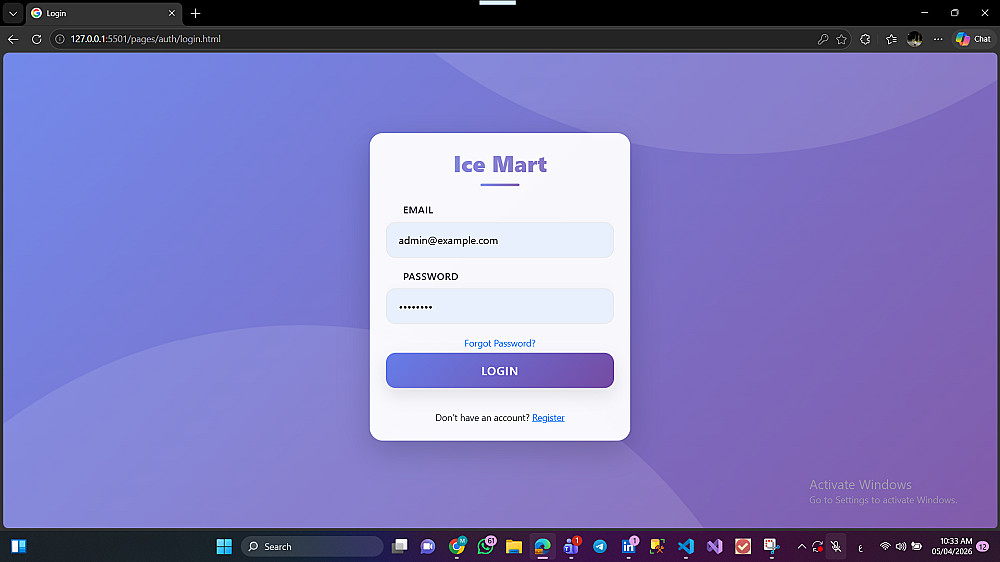
Task: Open Wi-Fi network quick settings
Action: pyautogui.click(x=885, y=547)
